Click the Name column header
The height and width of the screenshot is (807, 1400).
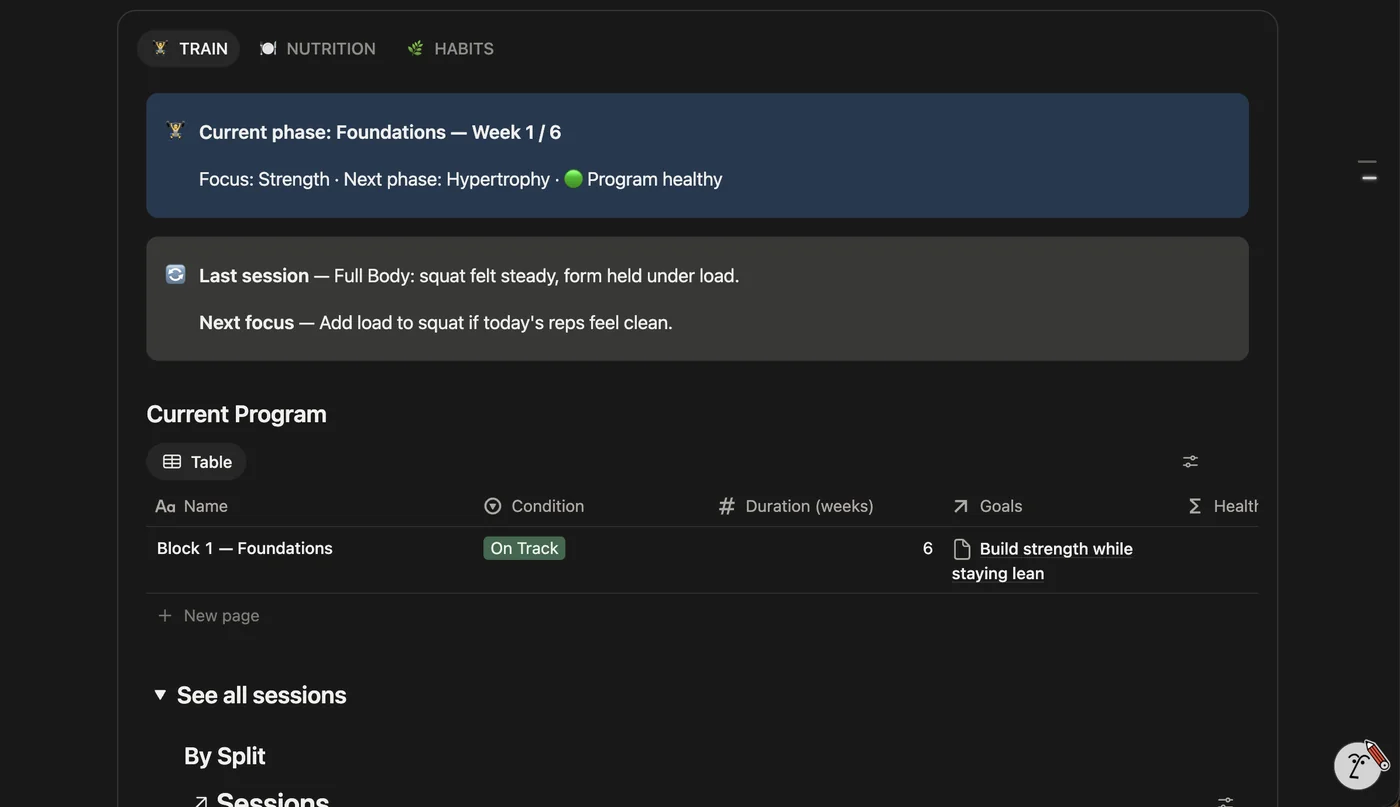pyautogui.click(x=192, y=506)
